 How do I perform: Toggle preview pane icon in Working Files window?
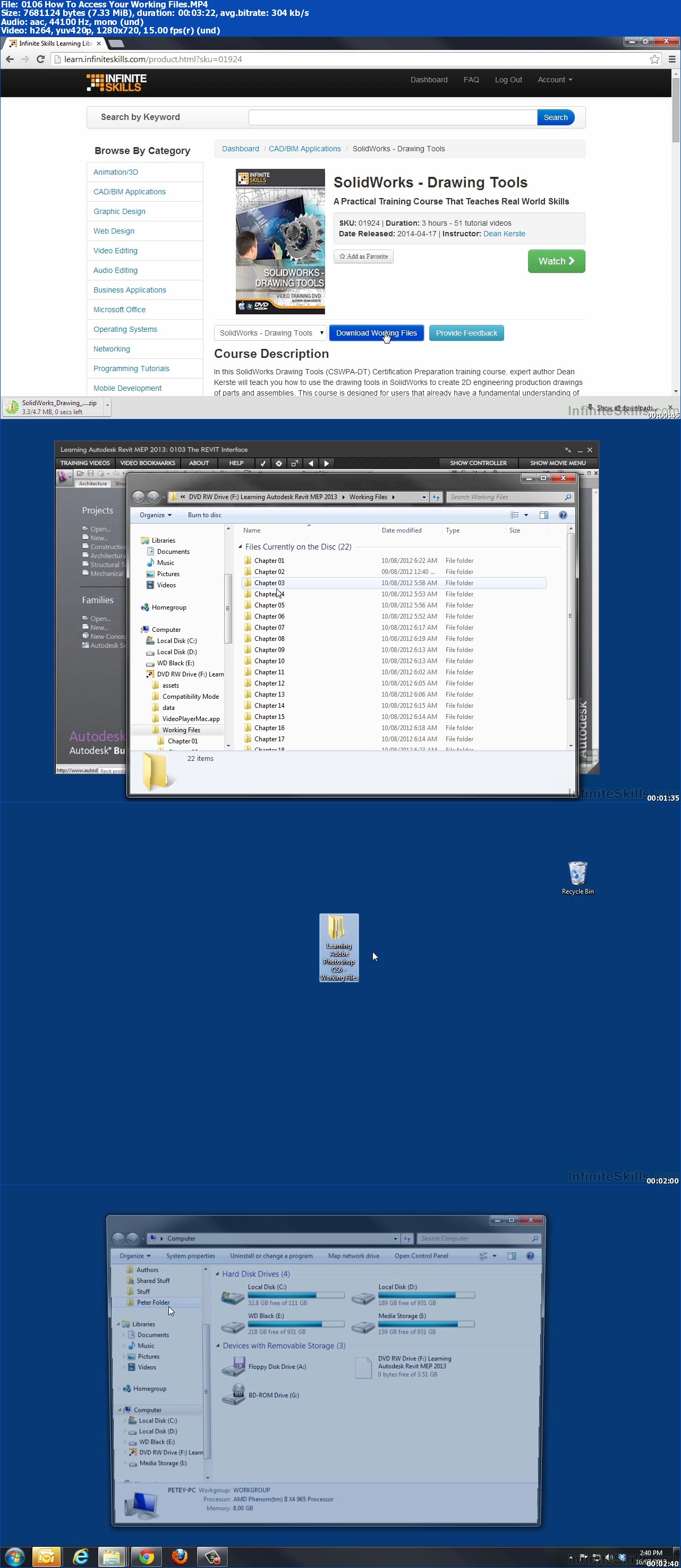pyautogui.click(x=544, y=515)
